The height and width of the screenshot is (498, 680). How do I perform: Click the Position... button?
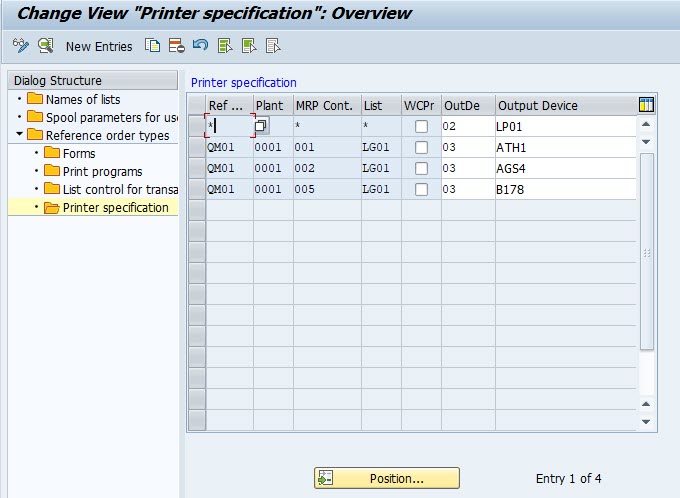(386, 478)
